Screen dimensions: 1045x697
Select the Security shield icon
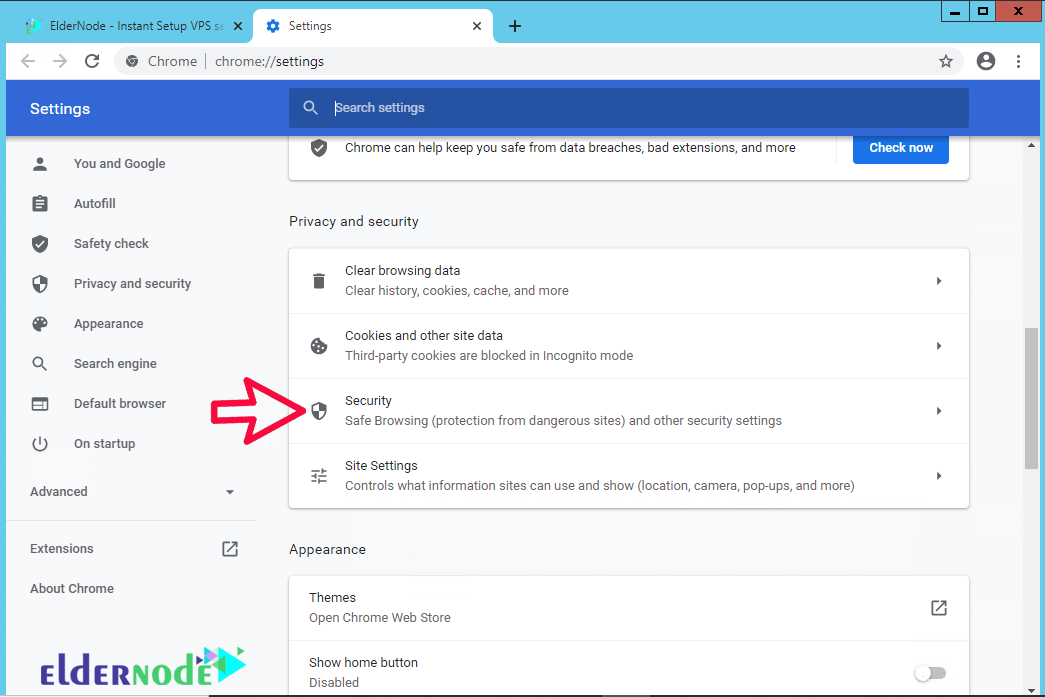pos(318,410)
